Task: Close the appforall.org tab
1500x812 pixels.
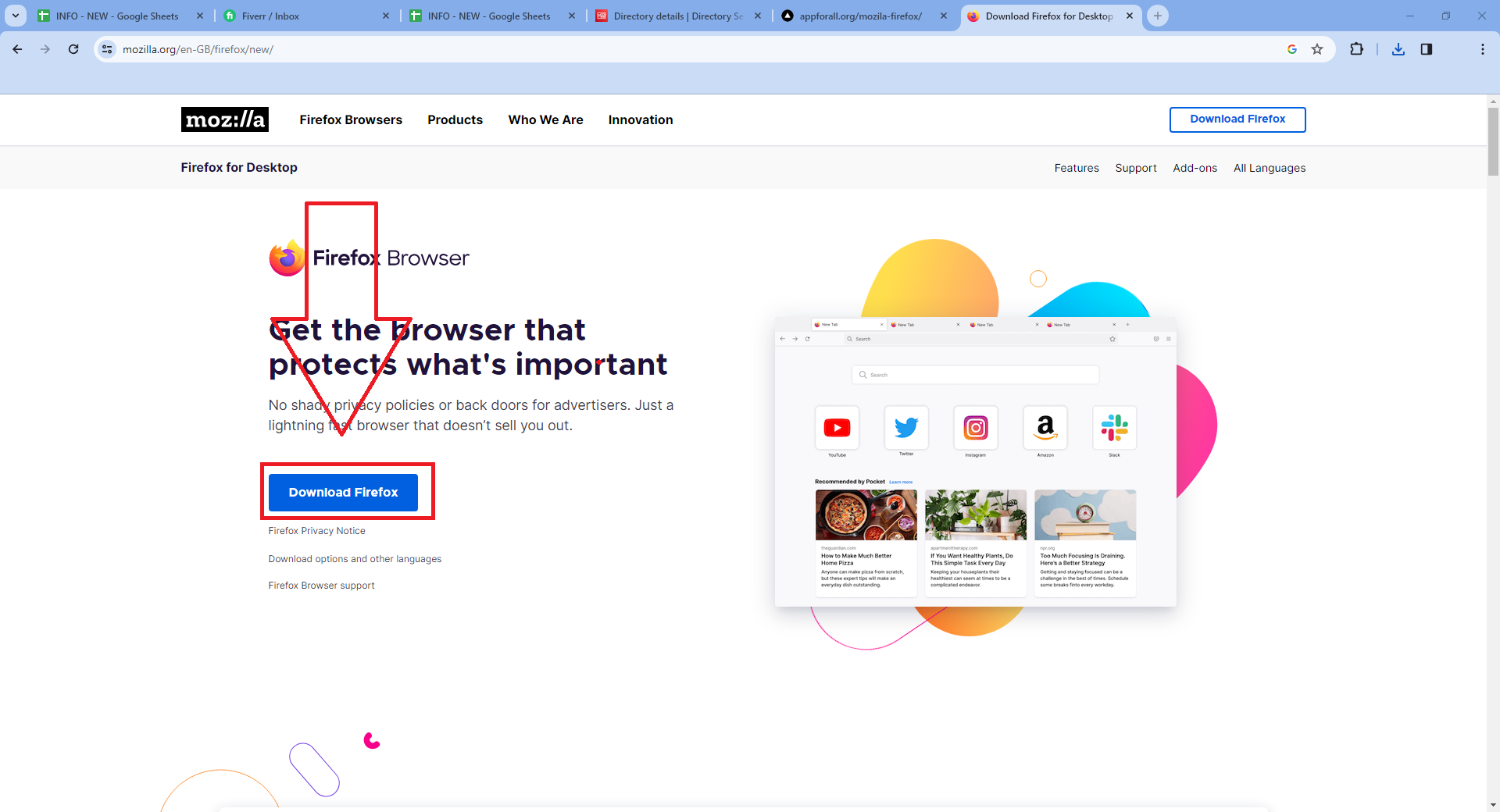Action: (x=944, y=16)
